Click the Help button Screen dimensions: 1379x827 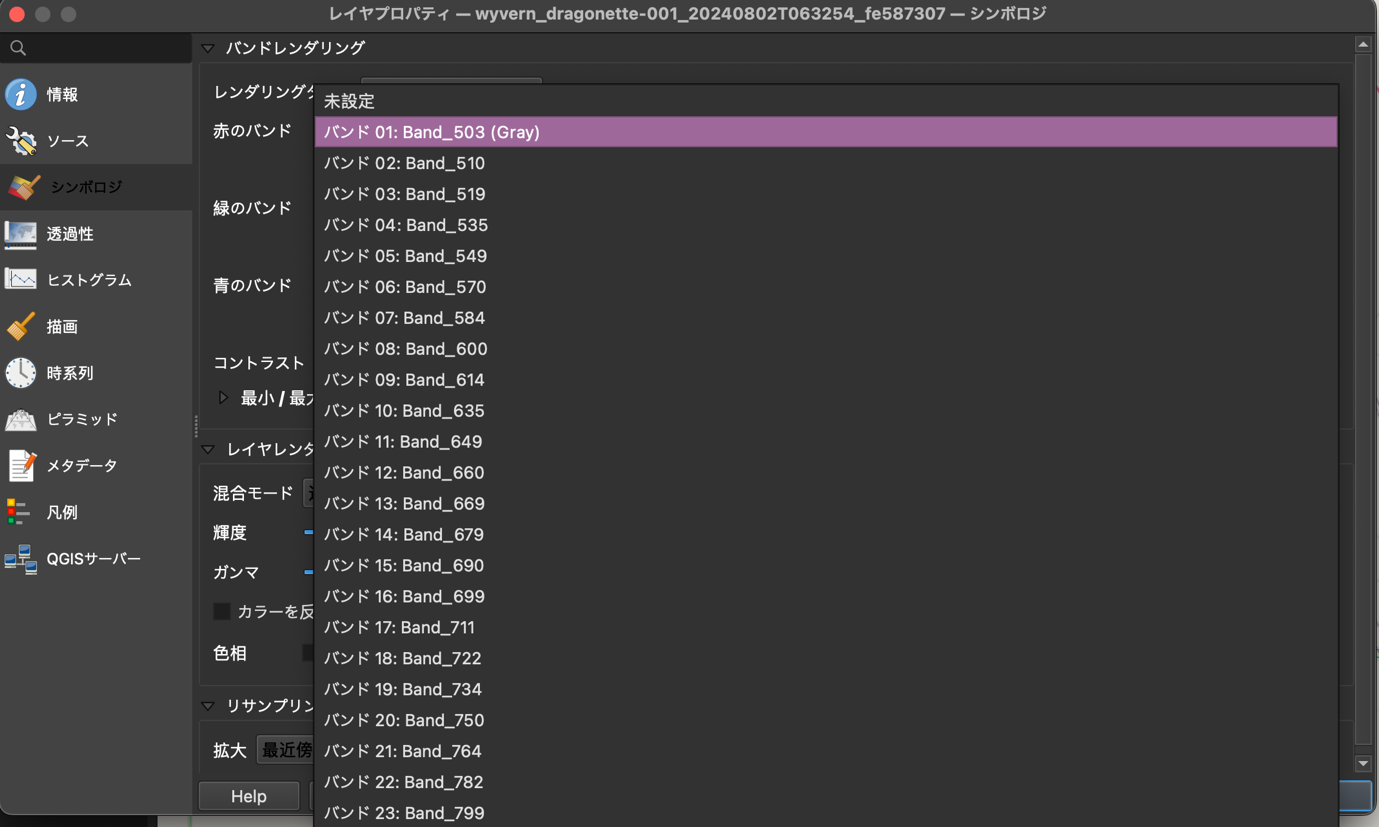pyautogui.click(x=249, y=796)
